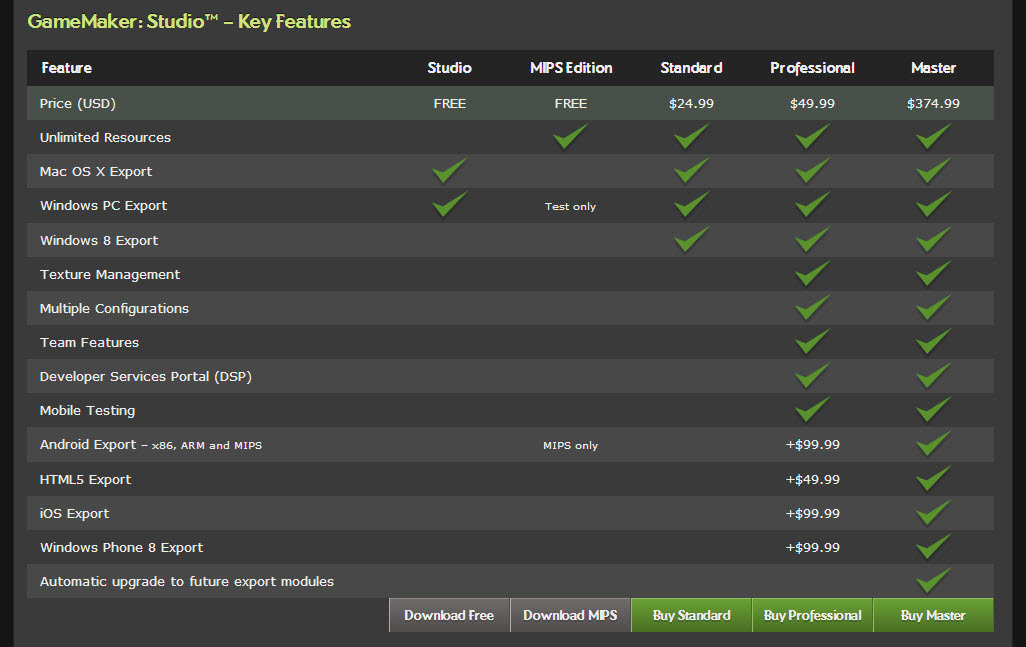Click Professional checkmark for Texture Management
Screen dimensions: 1026x647
pyautogui.click(x=812, y=274)
